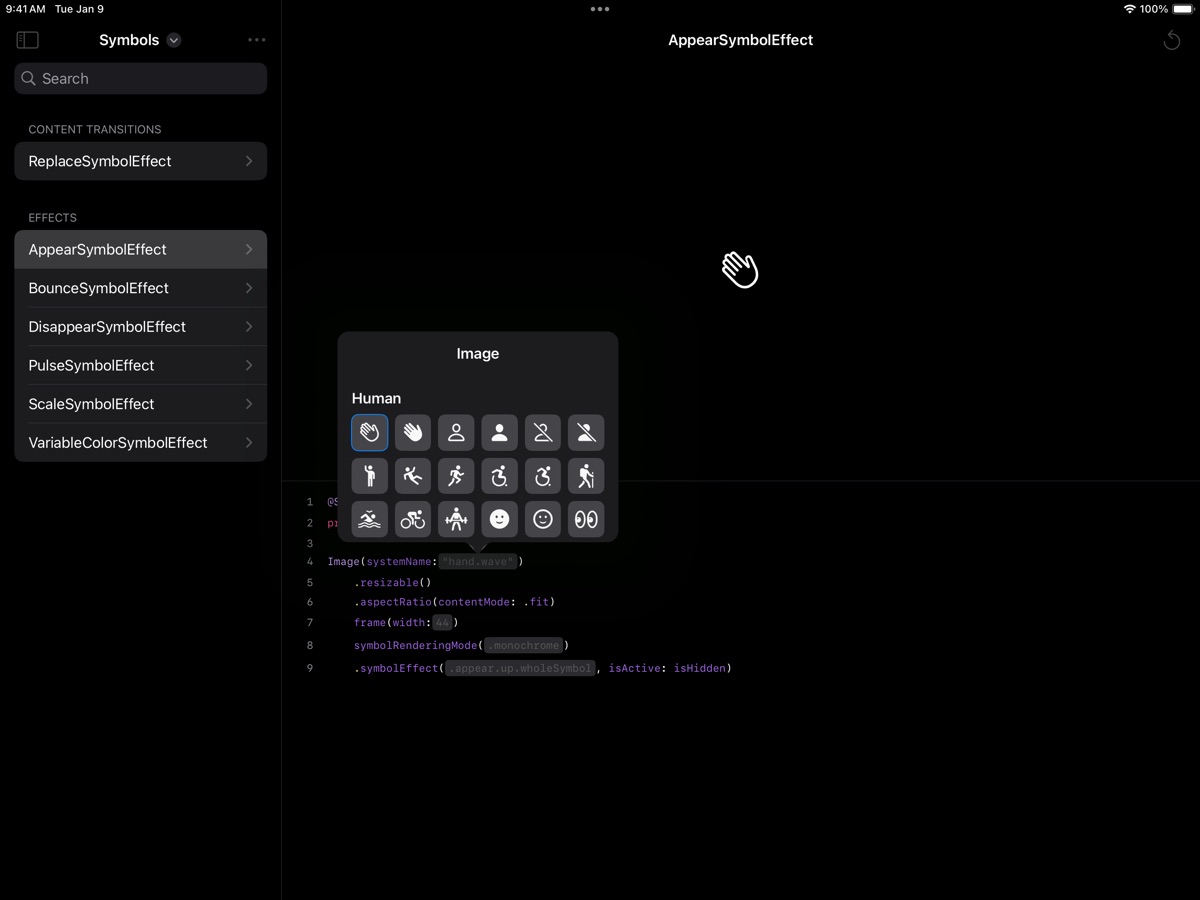Select the swimming figure symbol

[369, 519]
